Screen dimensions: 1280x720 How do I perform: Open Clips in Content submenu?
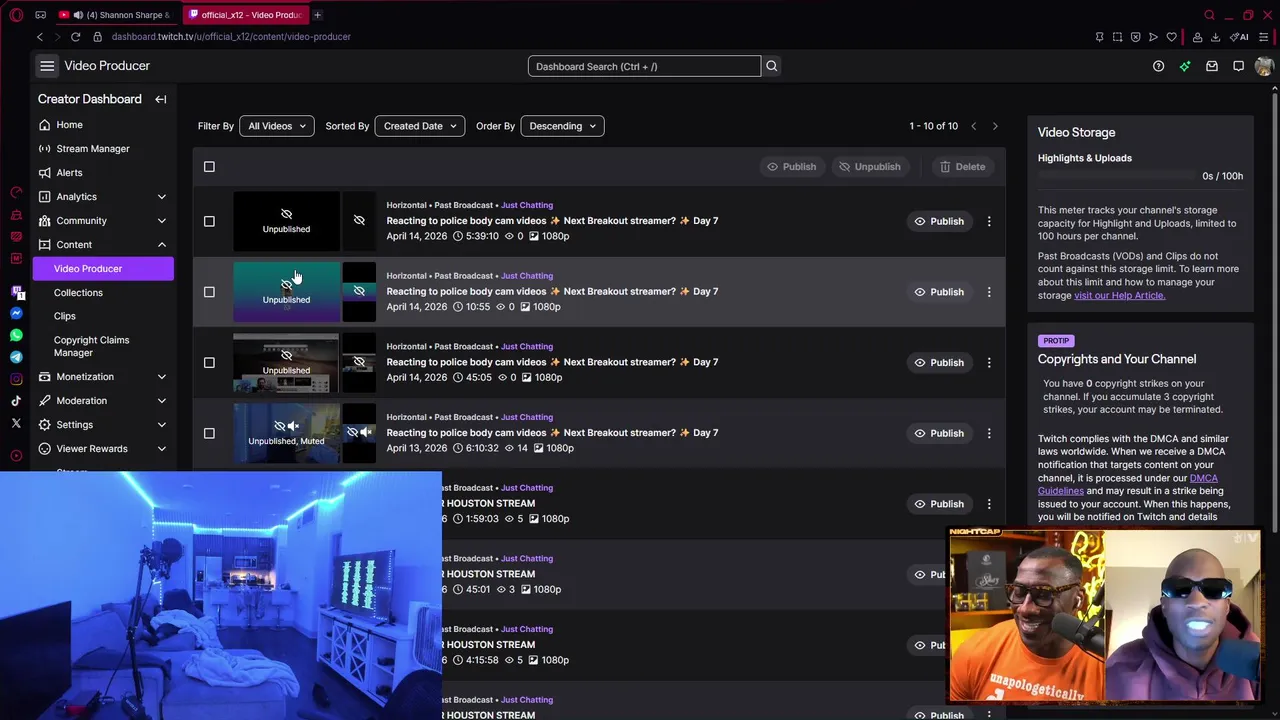[x=65, y=316]
